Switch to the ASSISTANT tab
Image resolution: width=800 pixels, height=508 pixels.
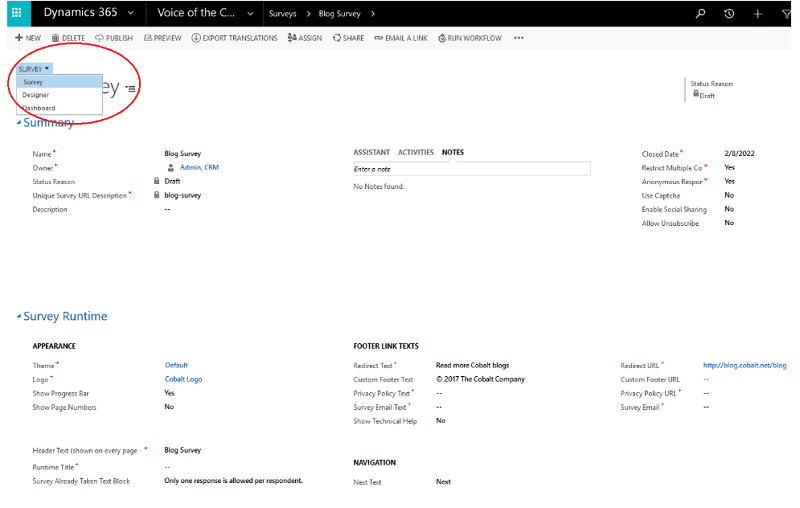pos(371,152)
